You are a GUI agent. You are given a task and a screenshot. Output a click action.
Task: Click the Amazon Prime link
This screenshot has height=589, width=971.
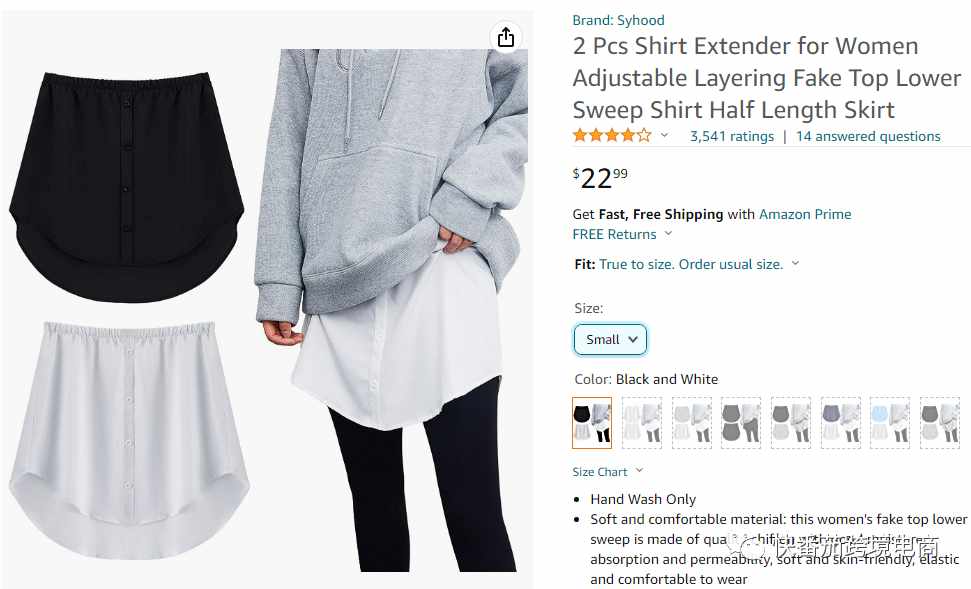click(x=805, y=214)
